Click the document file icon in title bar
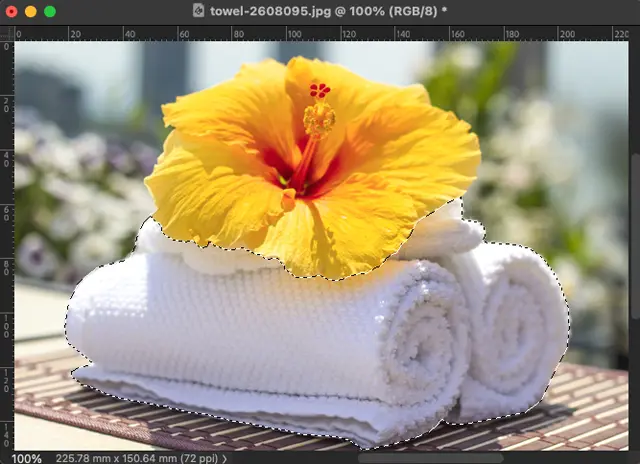The width and height of the screenshot is (640, 464). [x=200, y=11]
